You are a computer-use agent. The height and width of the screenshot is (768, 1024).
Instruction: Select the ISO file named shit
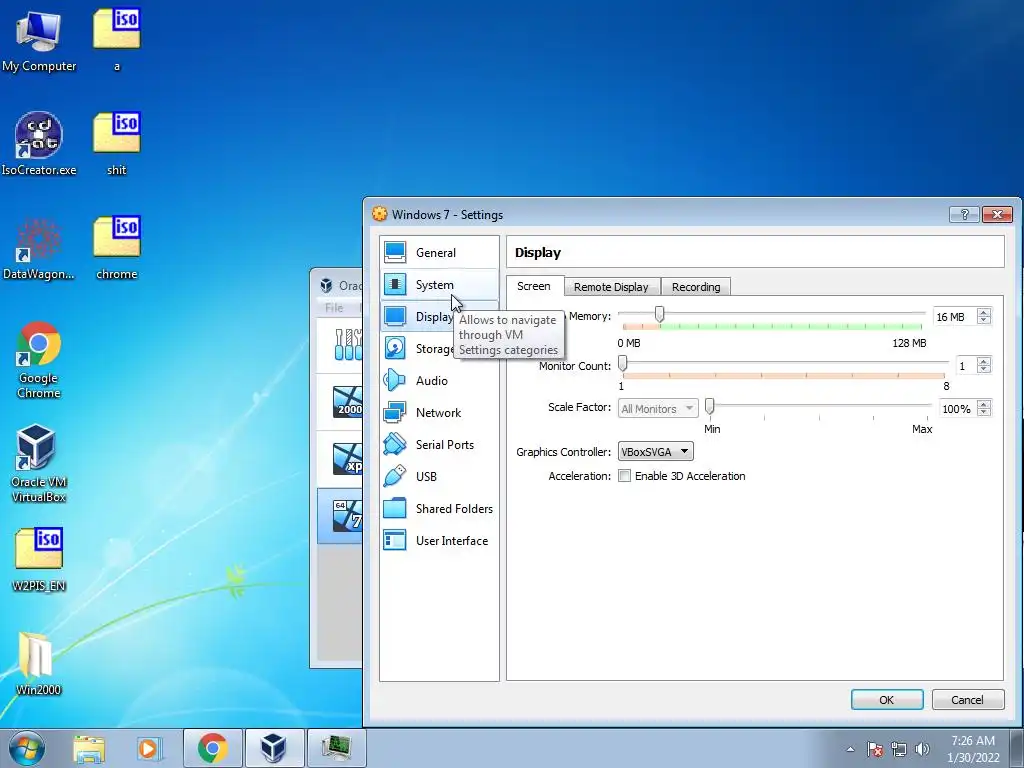pyautogui.click(x=116, y=144)
